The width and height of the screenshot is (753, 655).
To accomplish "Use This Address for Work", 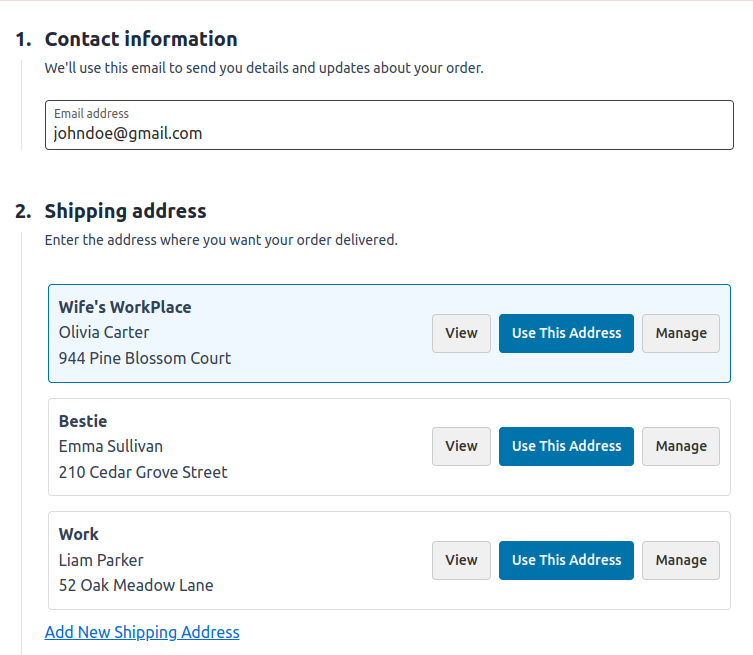I will pyautogui.click(x=566, y=560).
